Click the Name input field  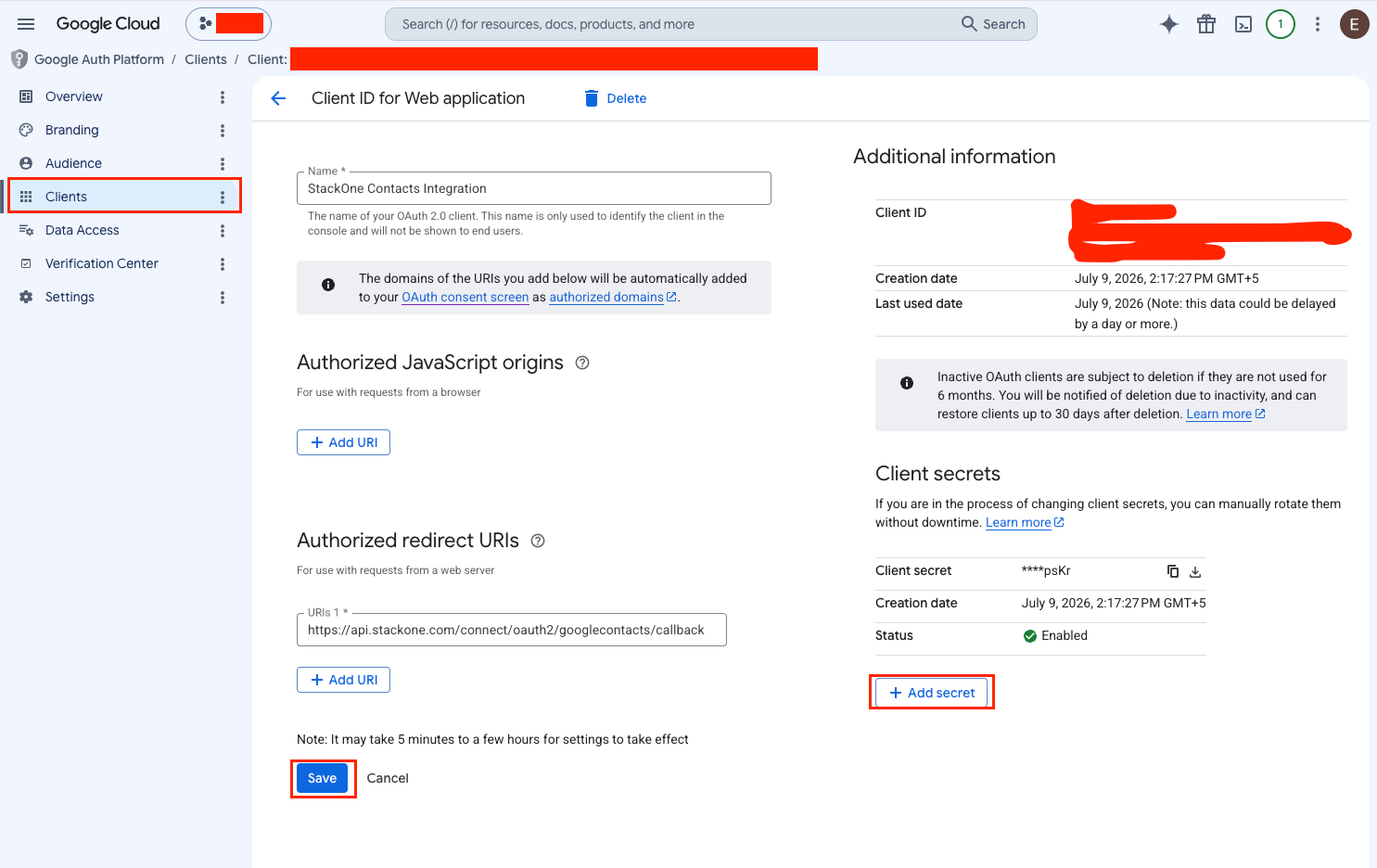click(x=534, y=188)
